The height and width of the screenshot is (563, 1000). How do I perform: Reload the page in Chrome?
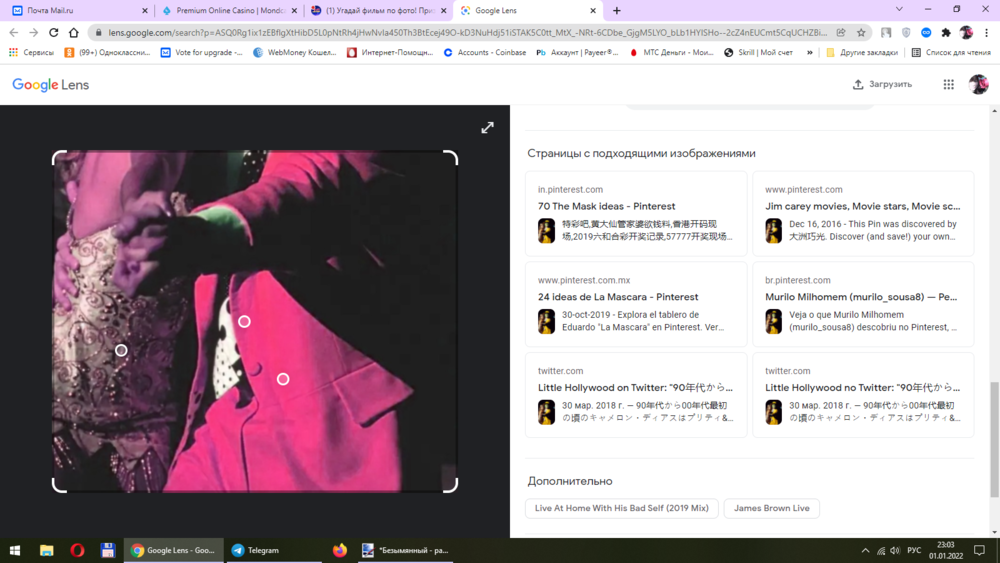(x=54, y=33)
